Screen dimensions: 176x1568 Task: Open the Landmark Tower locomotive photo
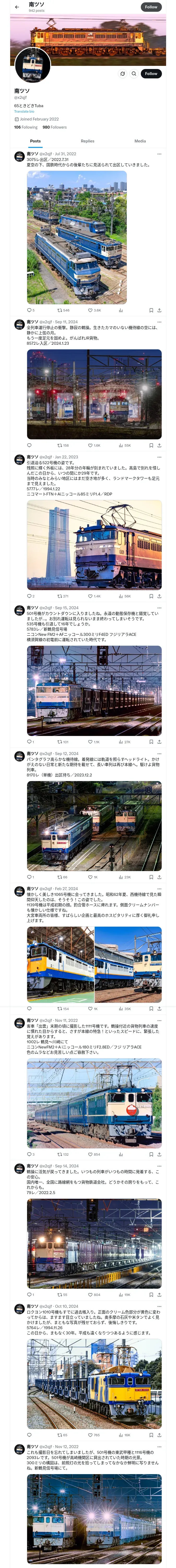(94, 545)
